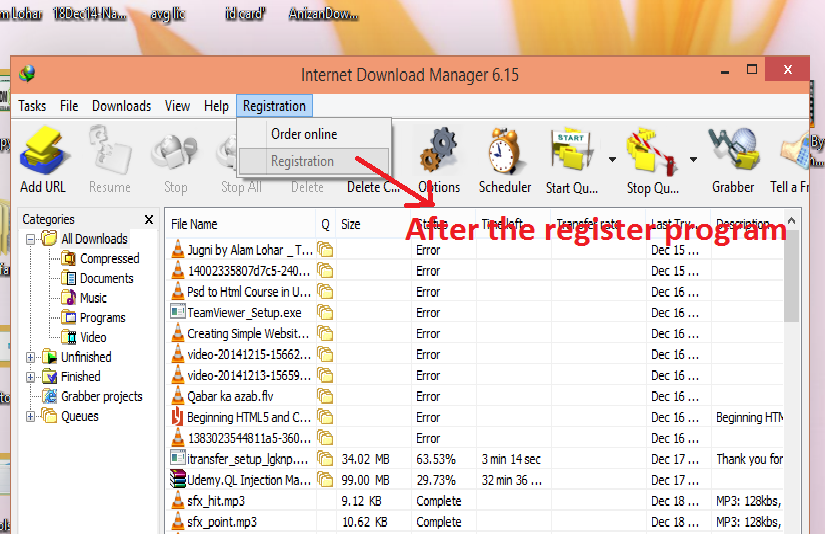The width and height of the screenshot is (825, 534).
Task: Click the Finished folder icon
Action: 50,376
